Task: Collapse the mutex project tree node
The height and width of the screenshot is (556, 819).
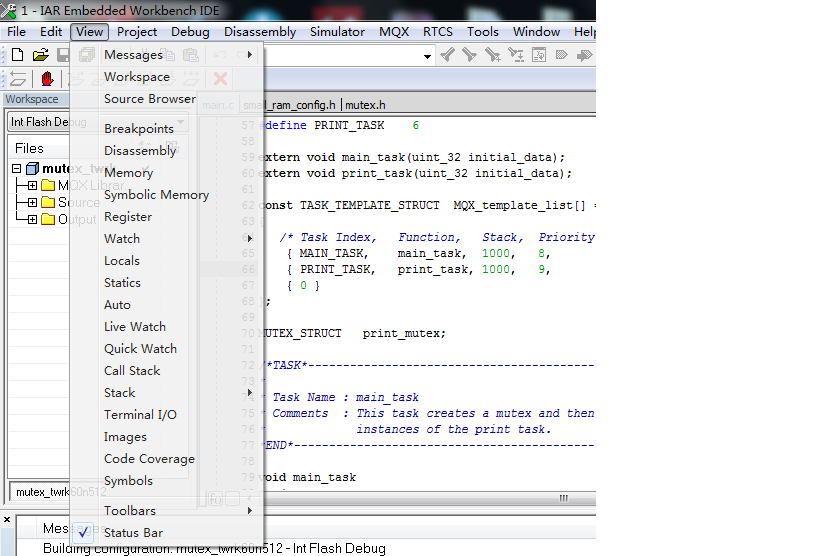Action: [16, 168]
